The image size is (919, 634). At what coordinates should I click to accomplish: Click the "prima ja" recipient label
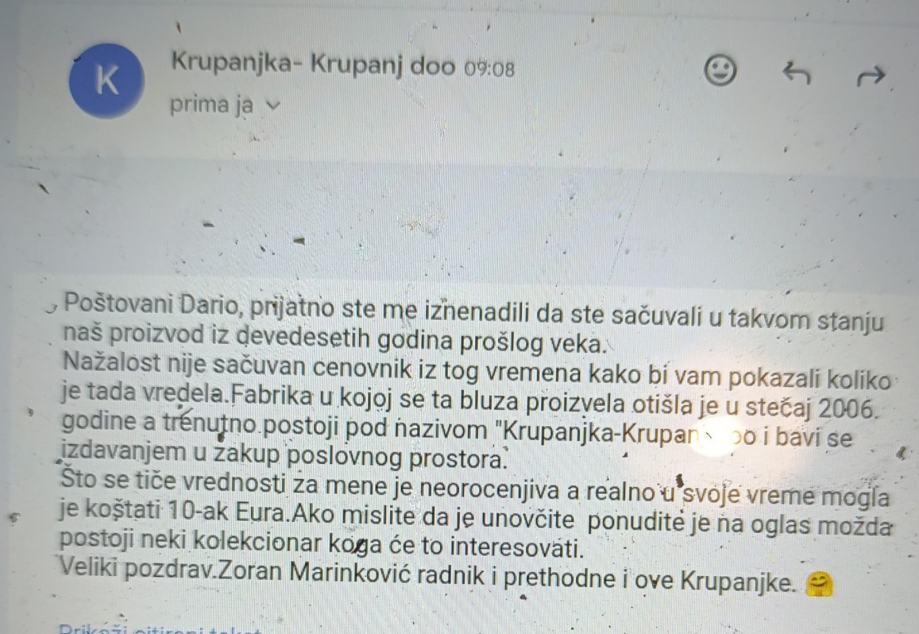(x=212, y=105)
